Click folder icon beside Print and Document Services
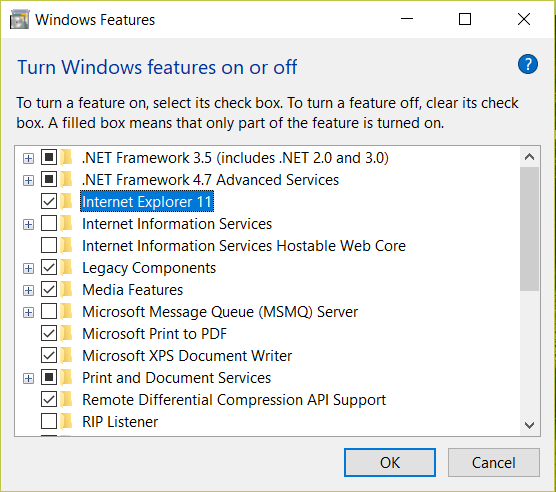This screenshot has height=492, width=556. [x=66, y=377]
